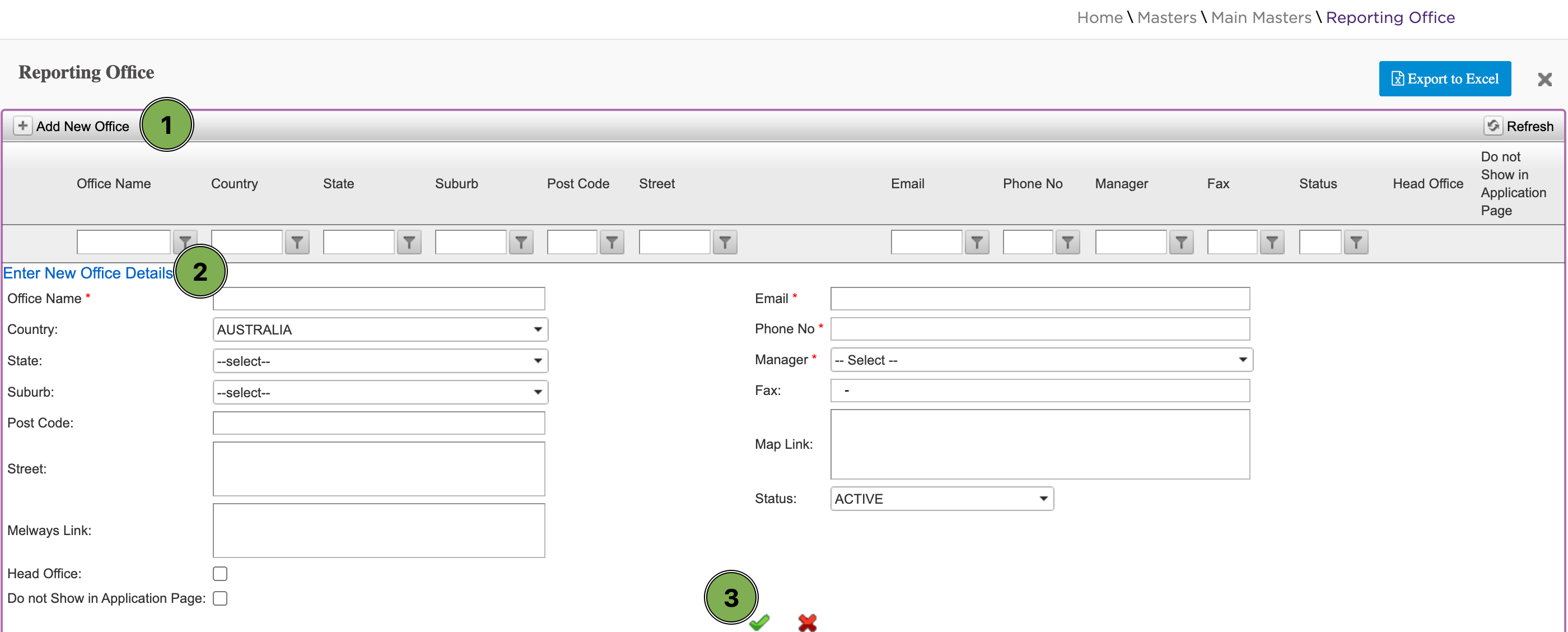Click the Country column filter icon
This screenshot has height=632, width=1568.
pos(297,243)
